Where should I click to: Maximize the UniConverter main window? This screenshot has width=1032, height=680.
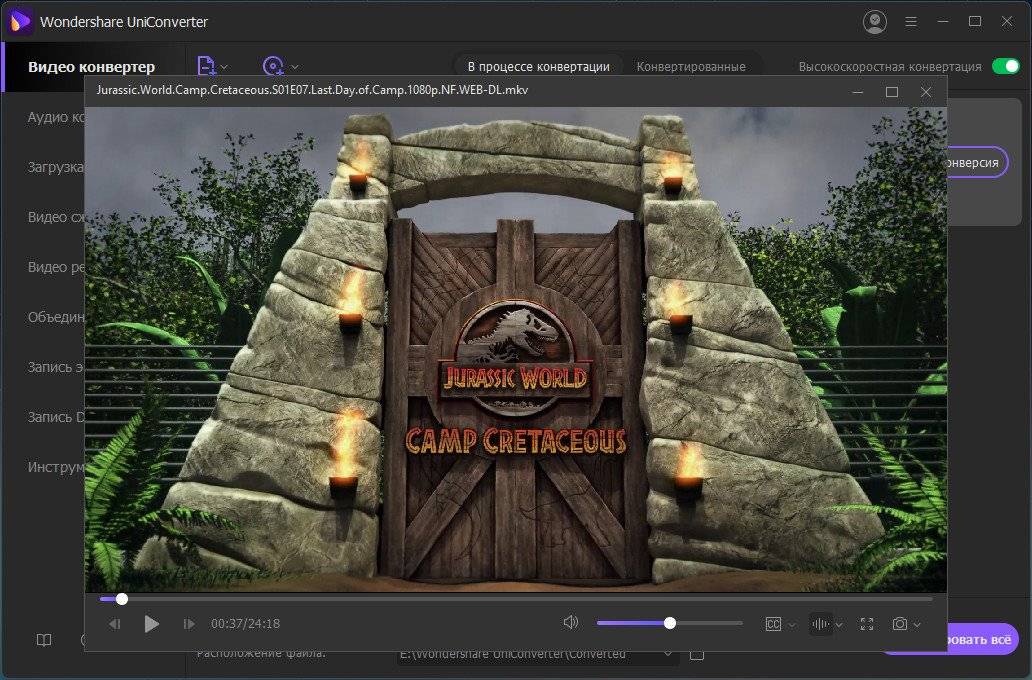975,22
